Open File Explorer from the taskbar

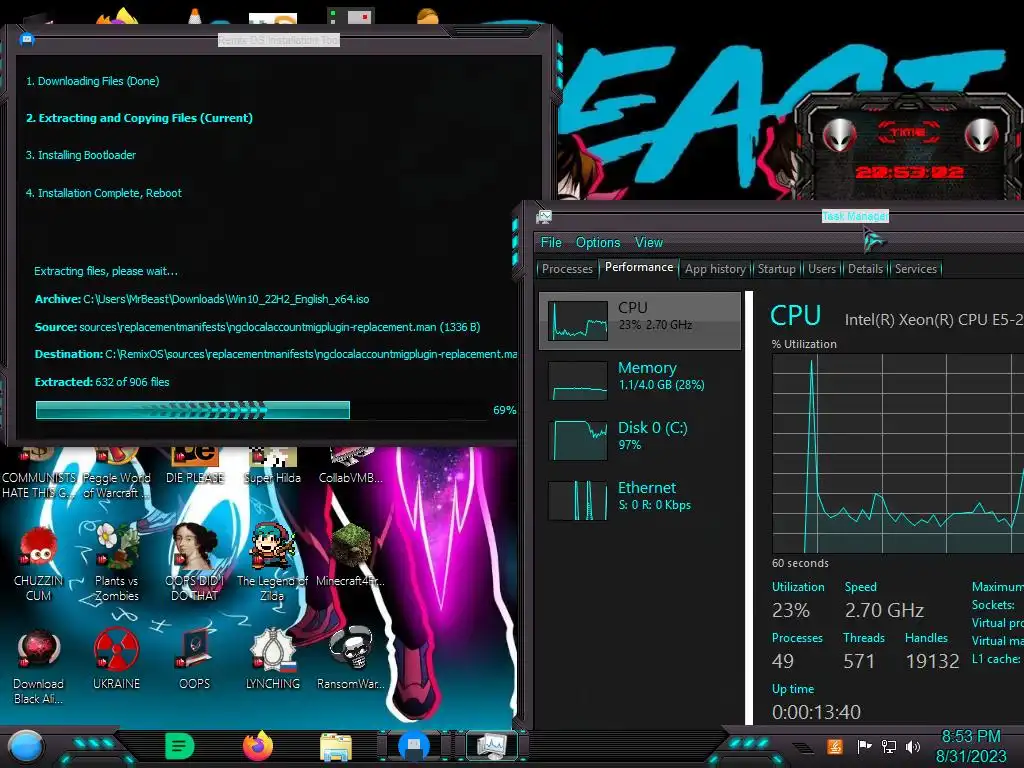click(x=336, y=747)
